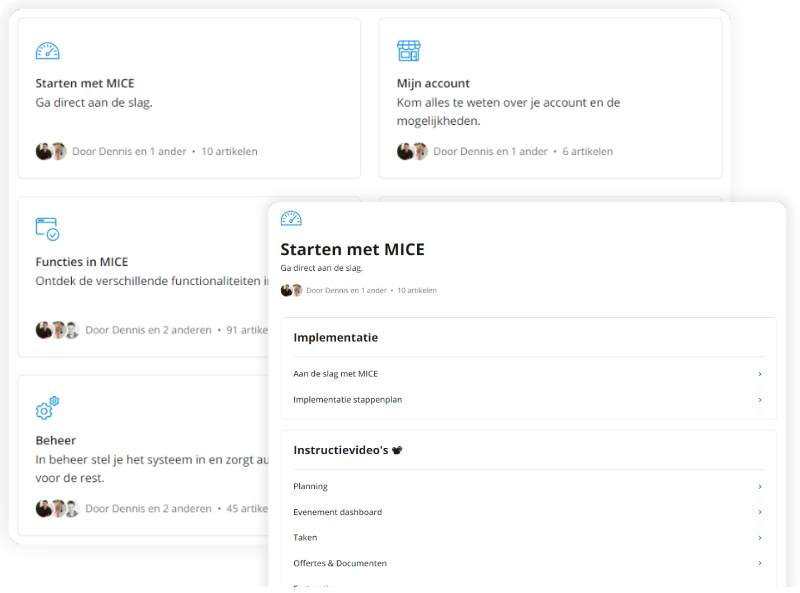Click the camera emoji beside Instructievideo's

397,450
